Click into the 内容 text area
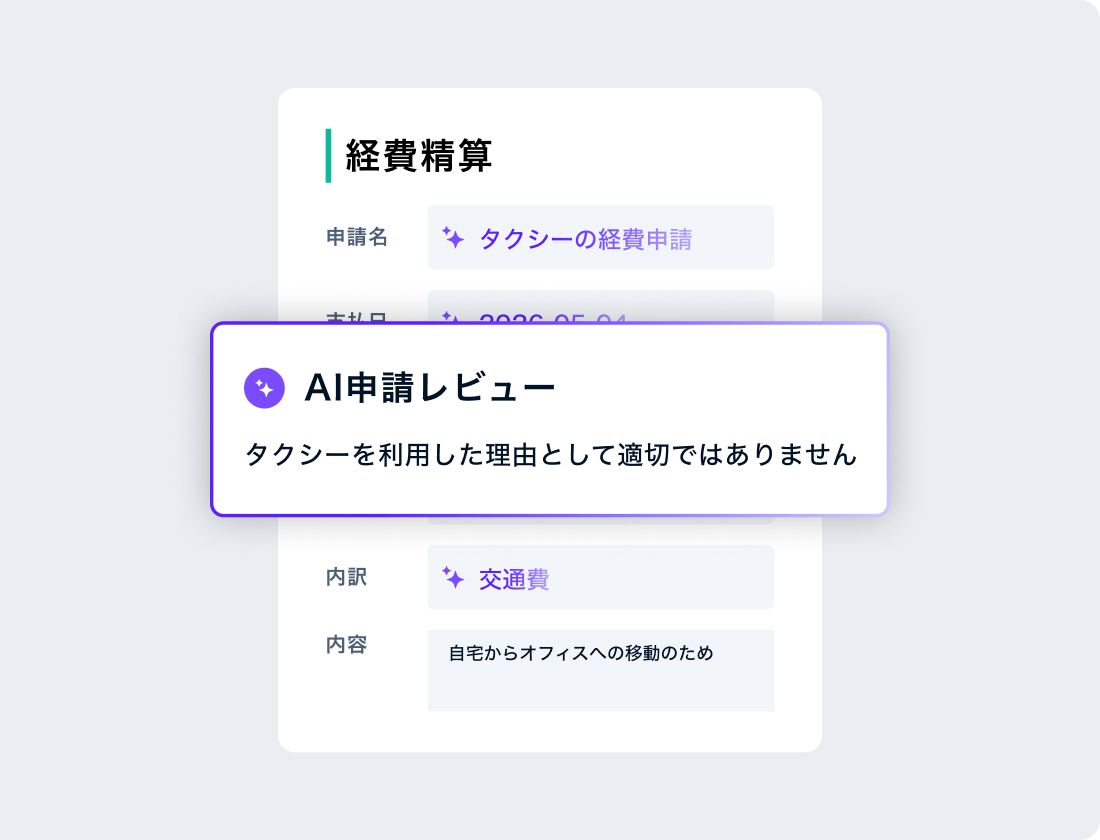This screenshot has width=1100, height=840. 600,682
